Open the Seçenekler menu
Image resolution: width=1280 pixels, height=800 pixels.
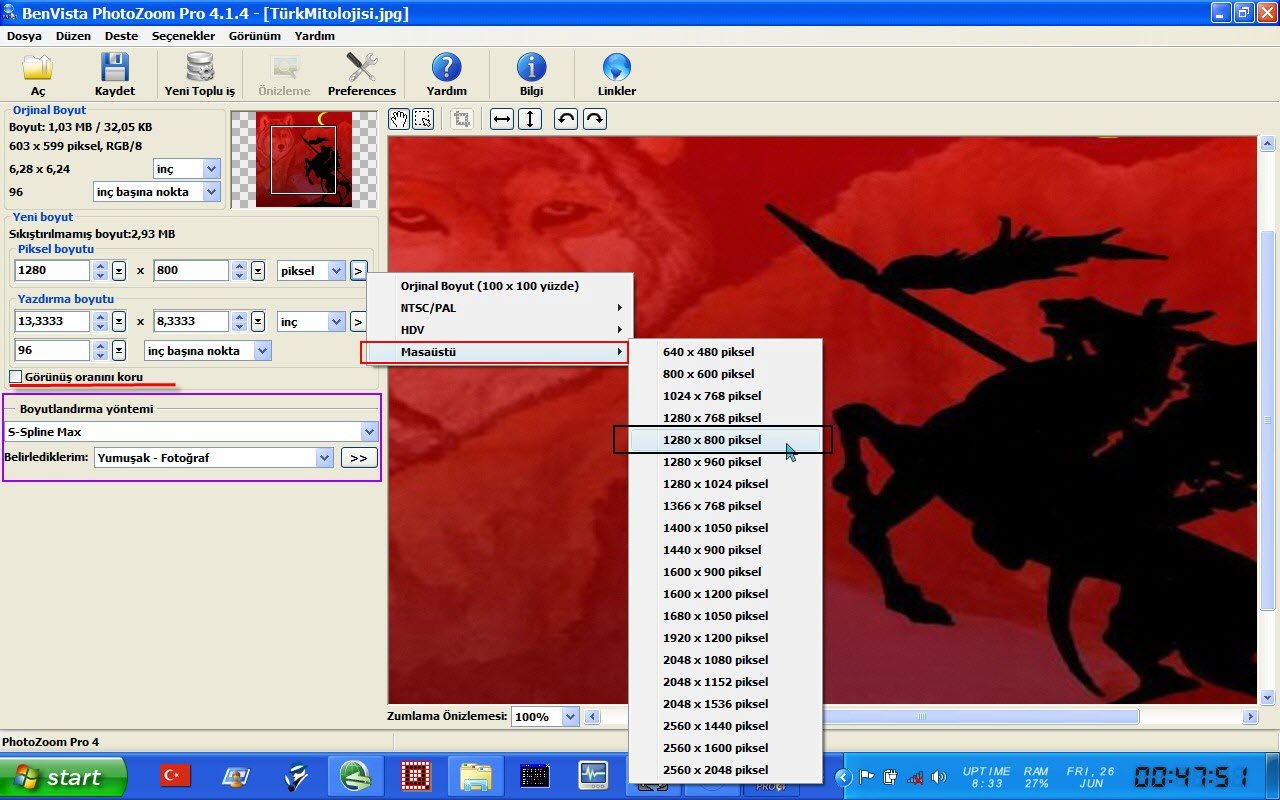click(183, 36)
